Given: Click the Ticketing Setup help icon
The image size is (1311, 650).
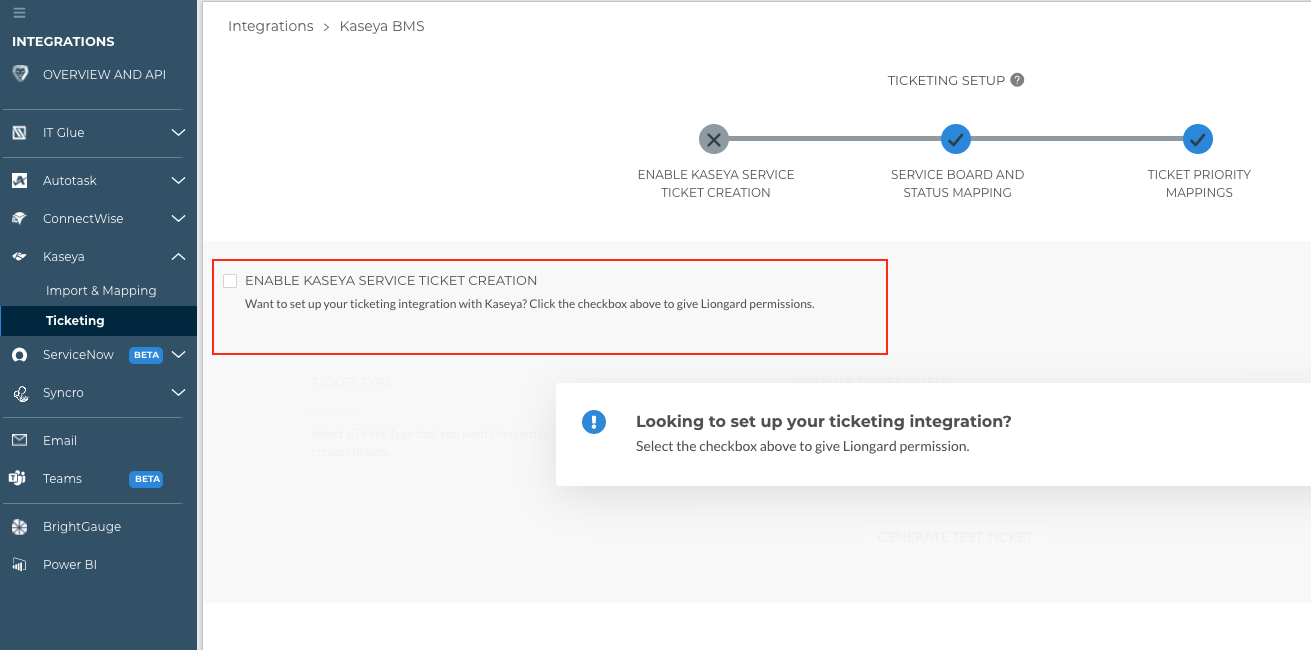Looking at the screenshot, I should 1017,80.
